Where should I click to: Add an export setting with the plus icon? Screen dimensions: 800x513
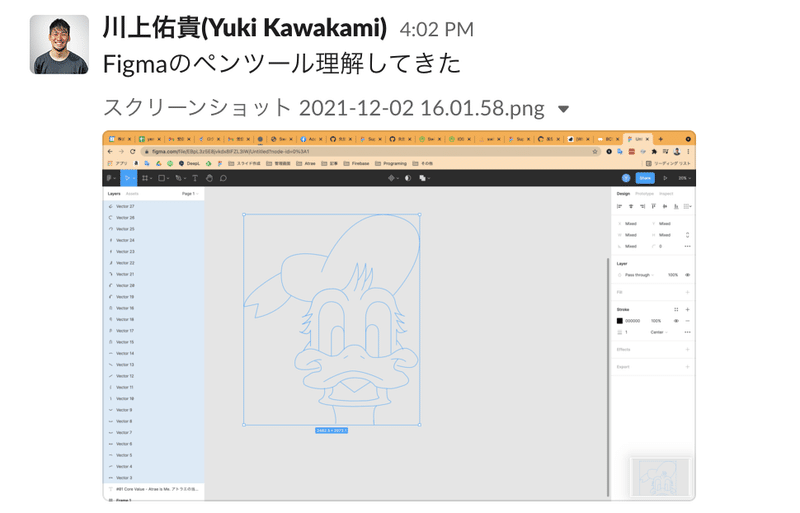click(x=687, y=367)
